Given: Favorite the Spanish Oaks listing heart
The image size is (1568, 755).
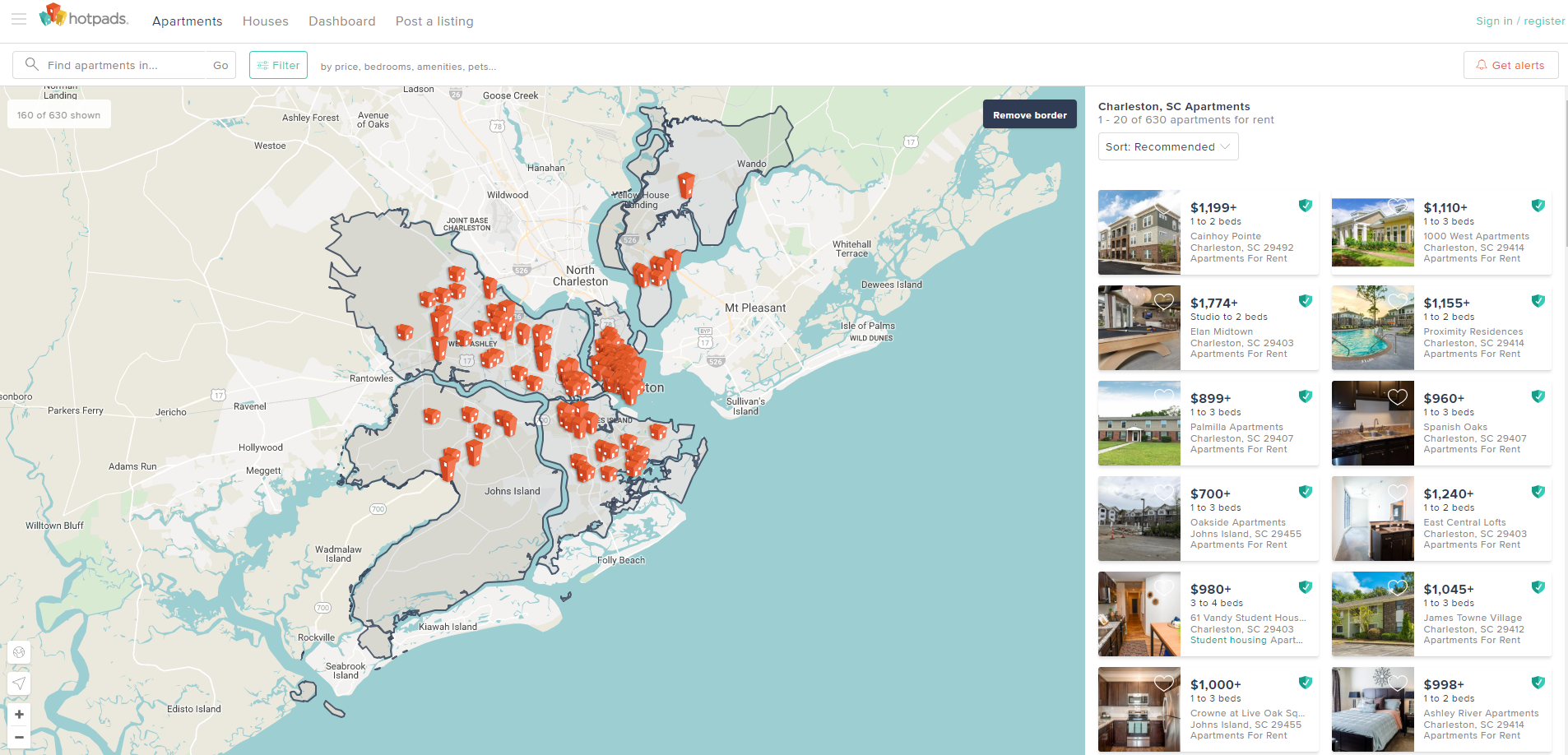Looking at the screenshot, I should [1397, 397].
